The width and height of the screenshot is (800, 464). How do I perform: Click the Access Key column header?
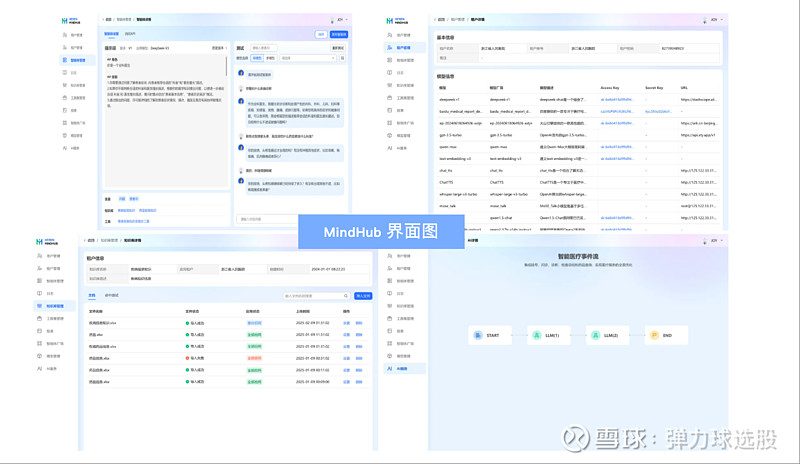(x=610, y=88)
